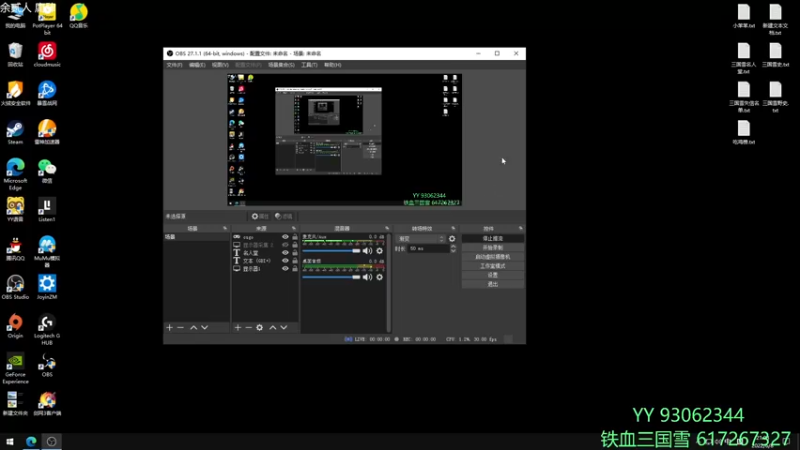Open the OBS Studio desktop shortcut
800x450 pixels.
pos(15,287)
